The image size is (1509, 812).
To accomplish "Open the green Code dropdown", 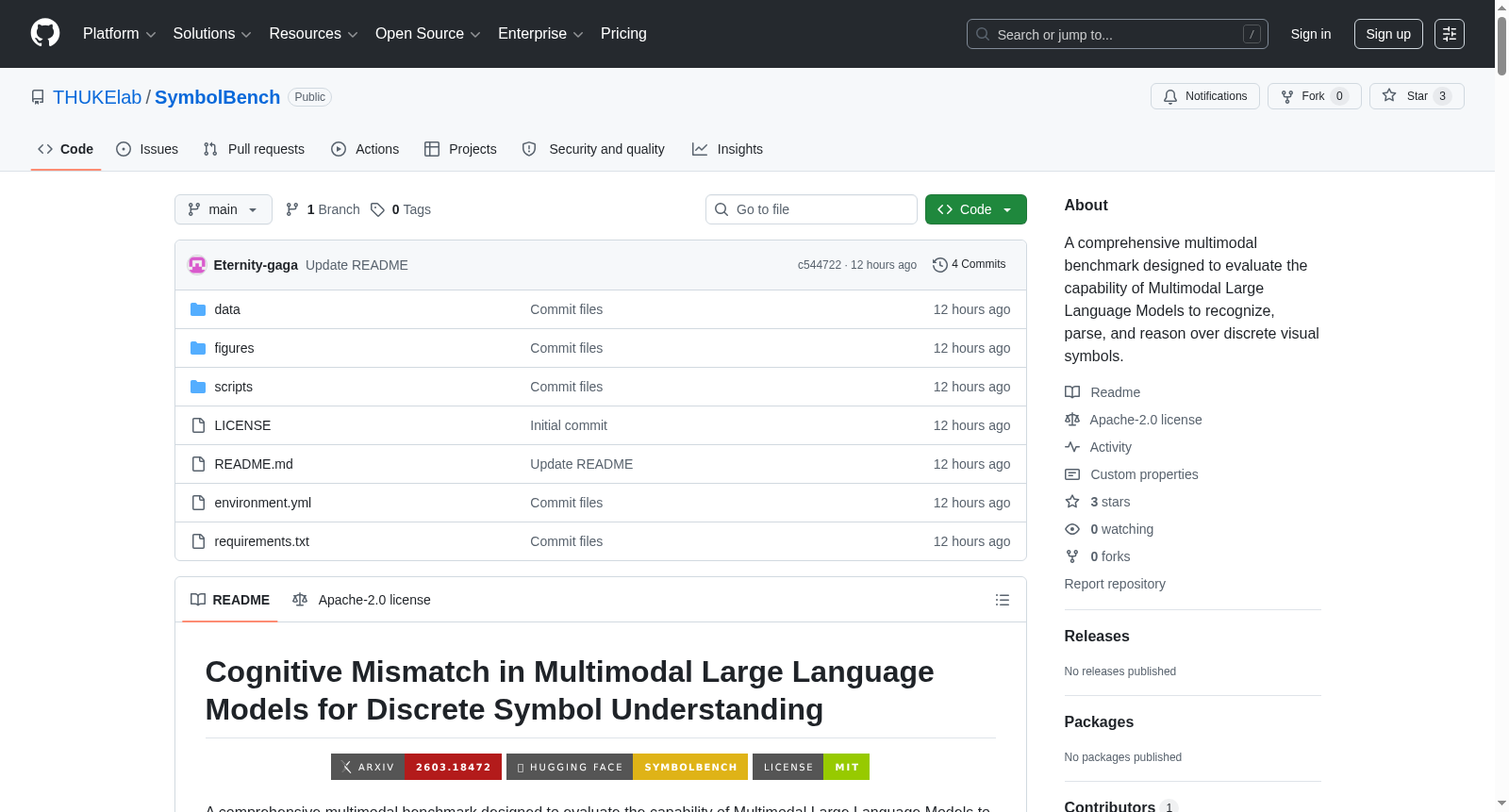I will pos(976,209).
